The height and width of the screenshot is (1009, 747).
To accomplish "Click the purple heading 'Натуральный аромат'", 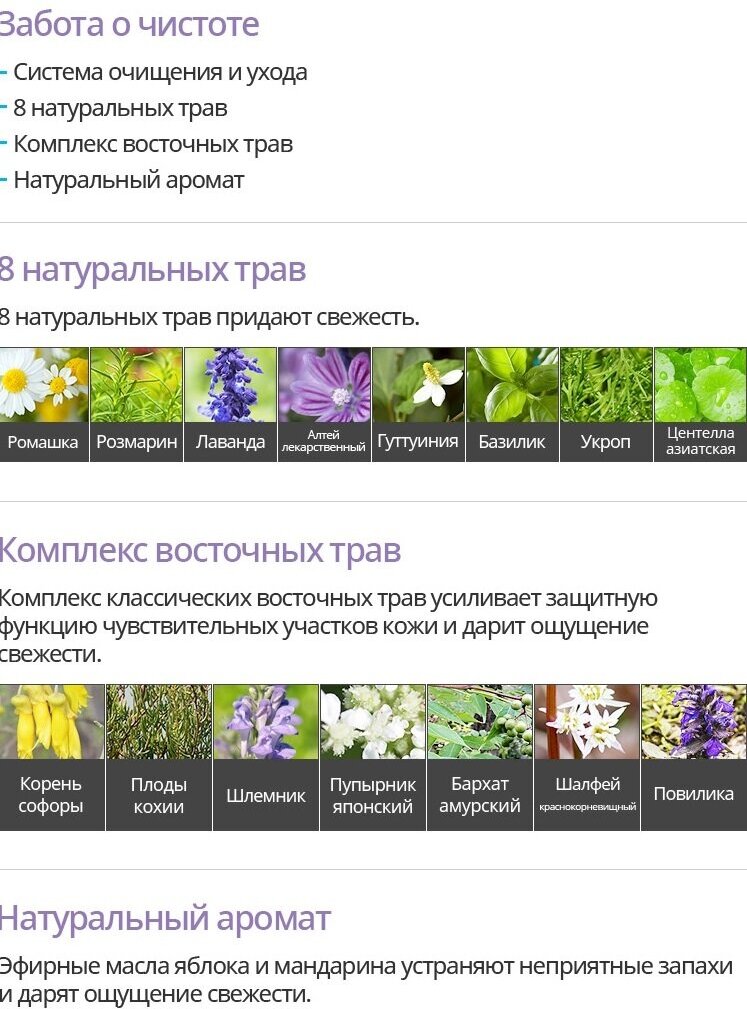I will (165, 919).
